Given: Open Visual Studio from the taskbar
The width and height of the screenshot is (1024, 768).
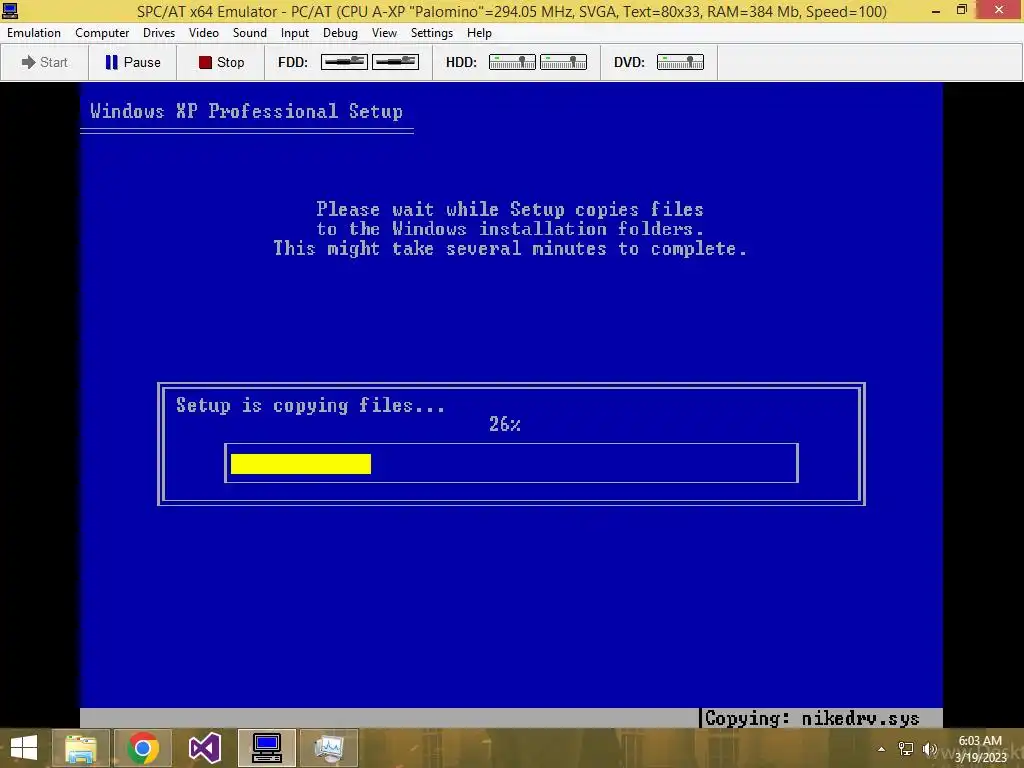Looking at the screenshot, I should coord(204,748).
